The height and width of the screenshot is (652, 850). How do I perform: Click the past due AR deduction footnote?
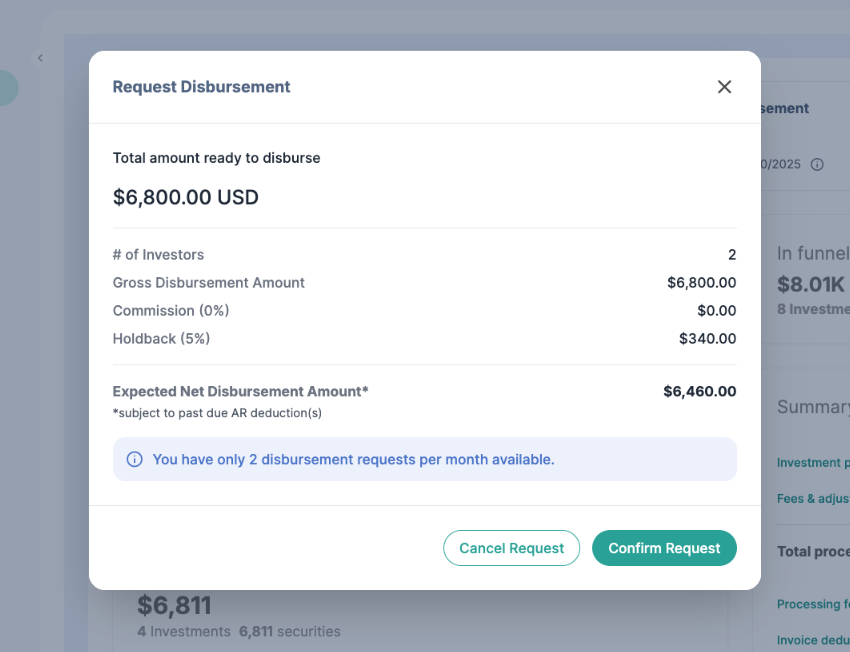(x=217, y=412)
